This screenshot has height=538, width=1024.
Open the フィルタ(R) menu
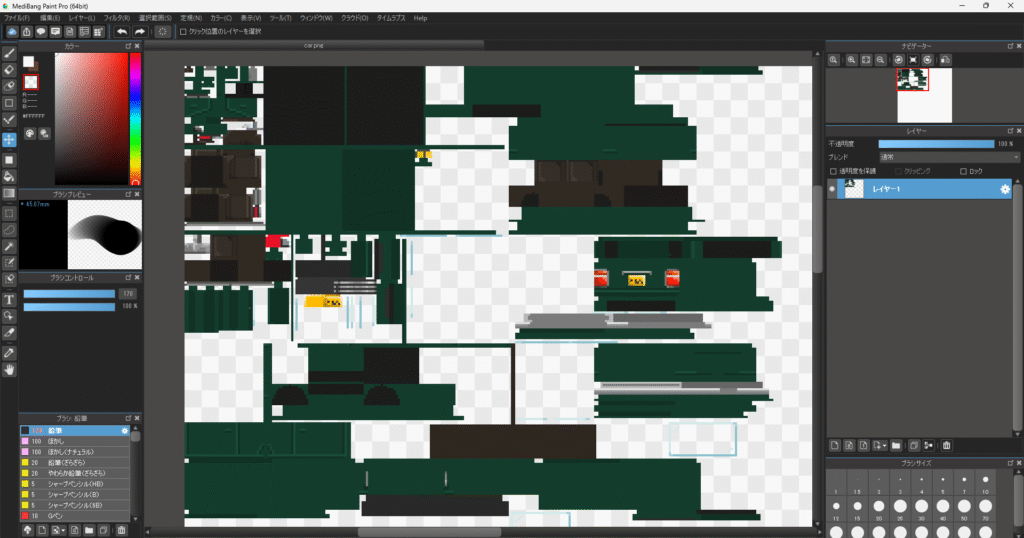tap(116, 18)
